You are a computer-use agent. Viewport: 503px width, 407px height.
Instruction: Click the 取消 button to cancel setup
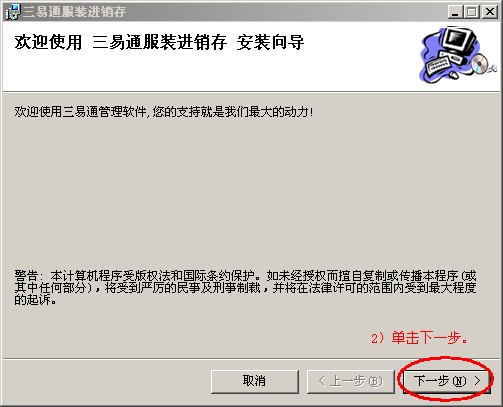pos(255,381)
